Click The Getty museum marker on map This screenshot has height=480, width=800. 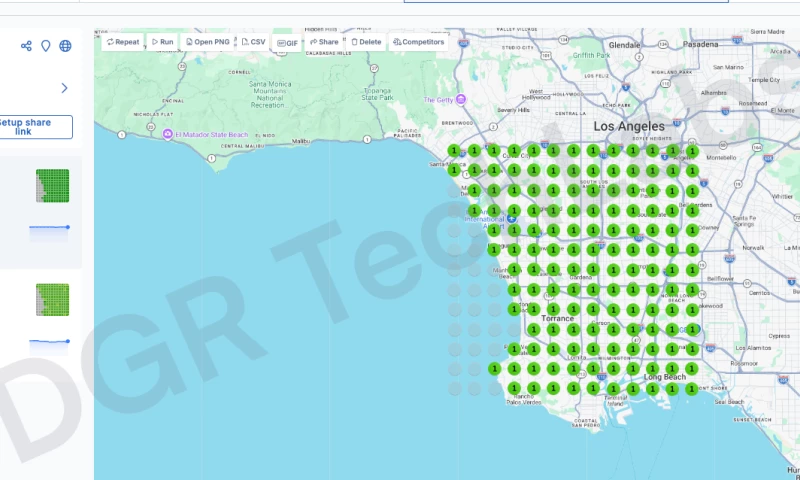pyautogui.click(x=461, y=99)
